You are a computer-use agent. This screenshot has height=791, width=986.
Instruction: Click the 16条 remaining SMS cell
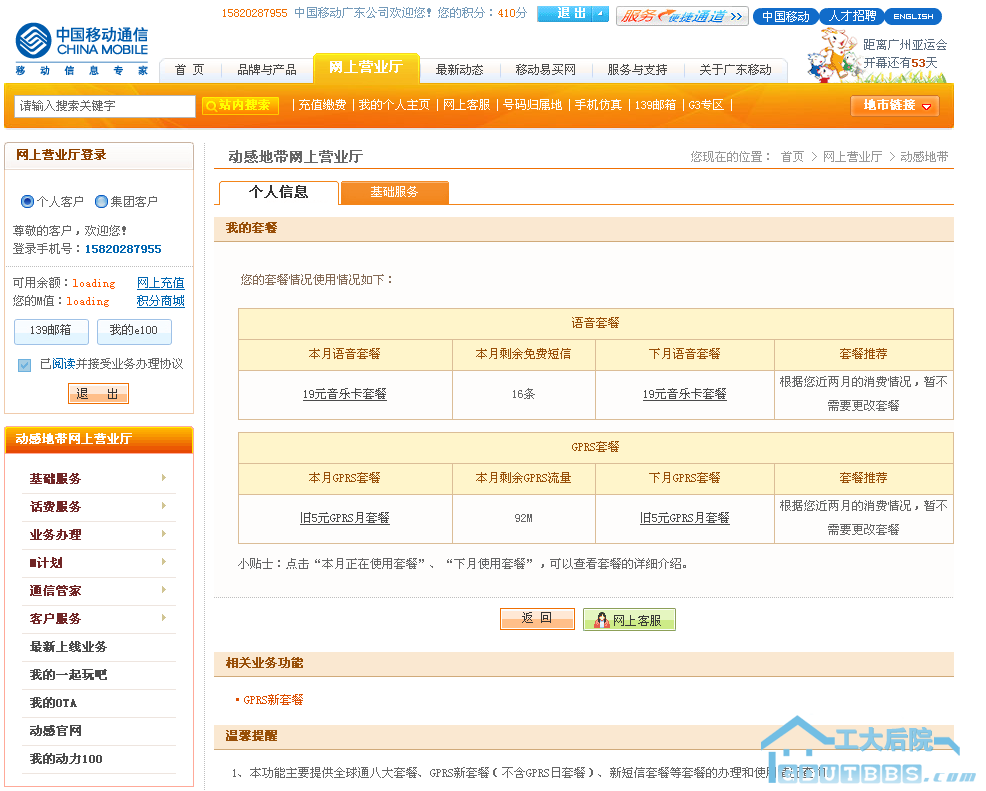click(523, 394)
